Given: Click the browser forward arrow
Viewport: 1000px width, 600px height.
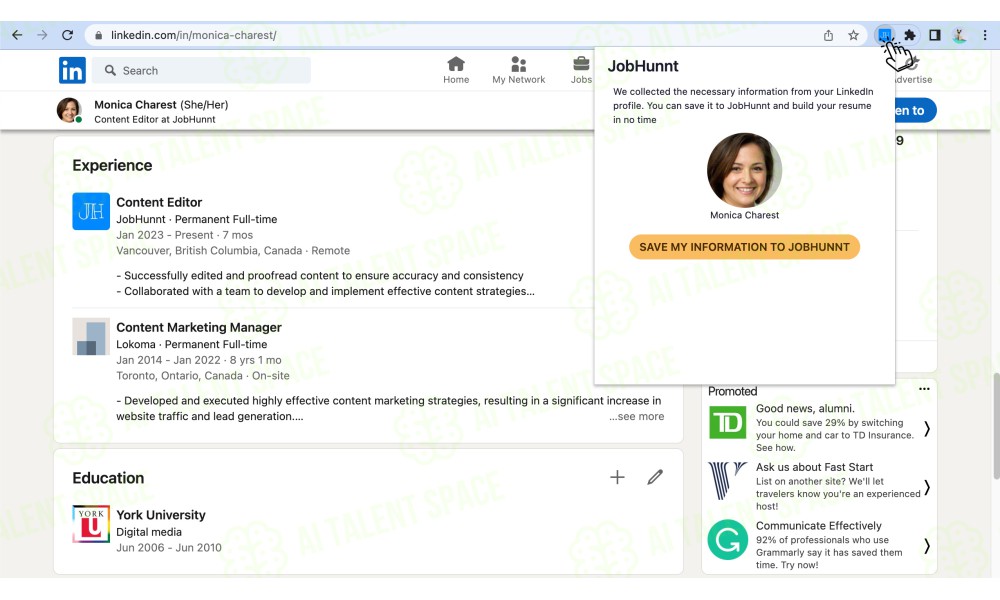Looking at the screenshot, I should point(42,35).
